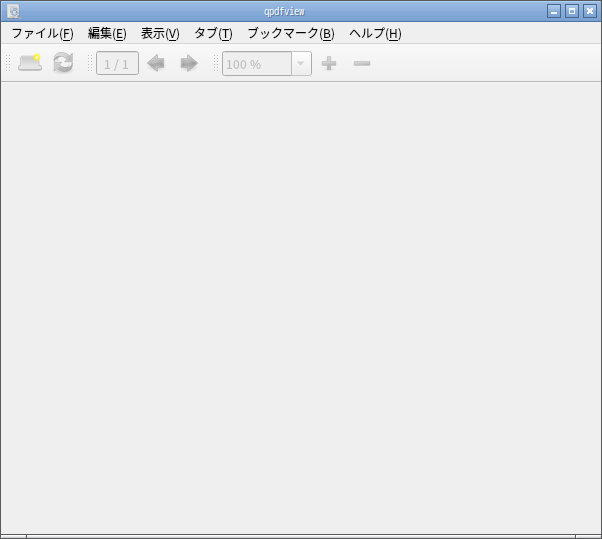Click the zoom in plus icon
Screen dimensions: 602x539
[329, 63]
